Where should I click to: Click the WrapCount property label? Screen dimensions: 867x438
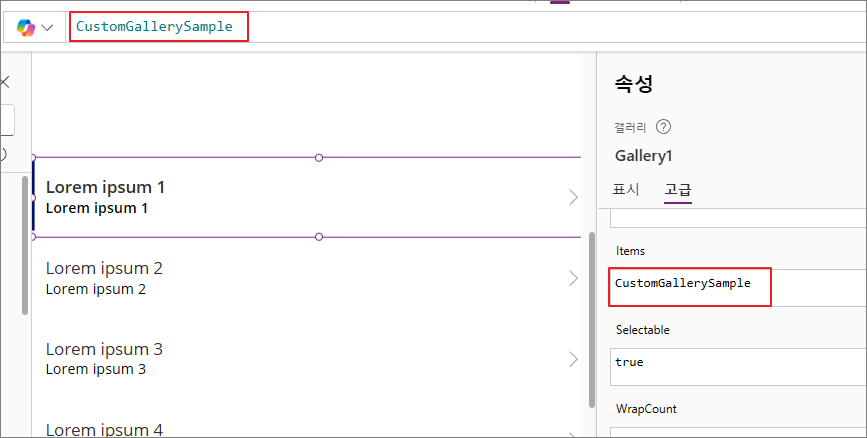(646, 409)
